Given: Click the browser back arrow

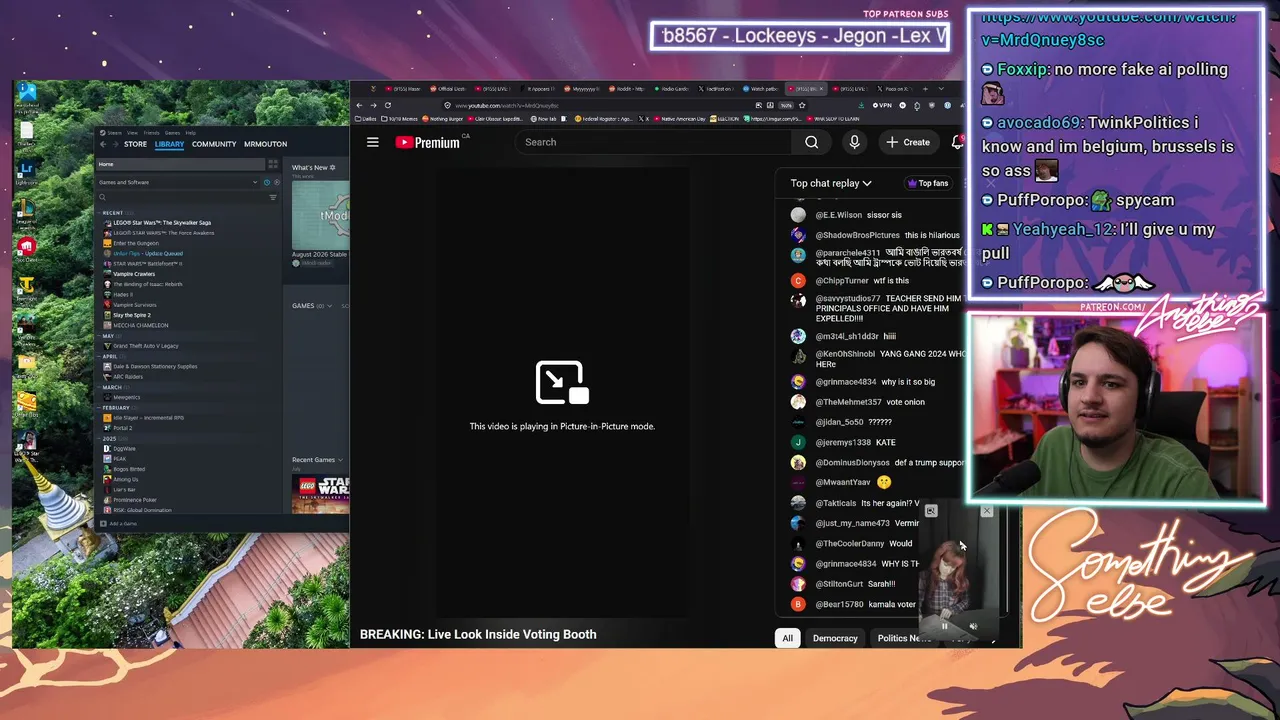Looking at the screenshot, I should click(361, 105).
